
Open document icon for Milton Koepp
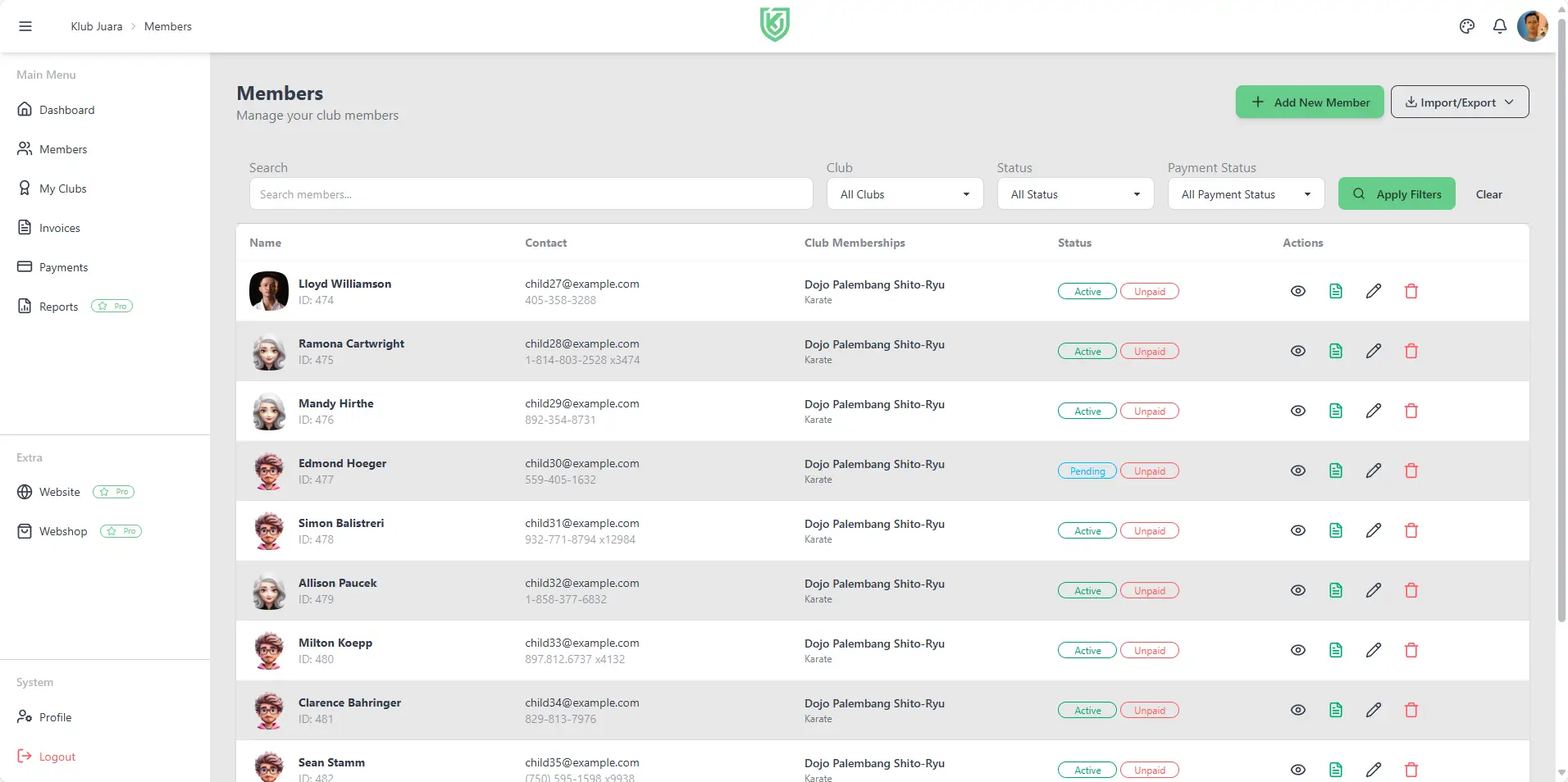tap(1336, 650)
